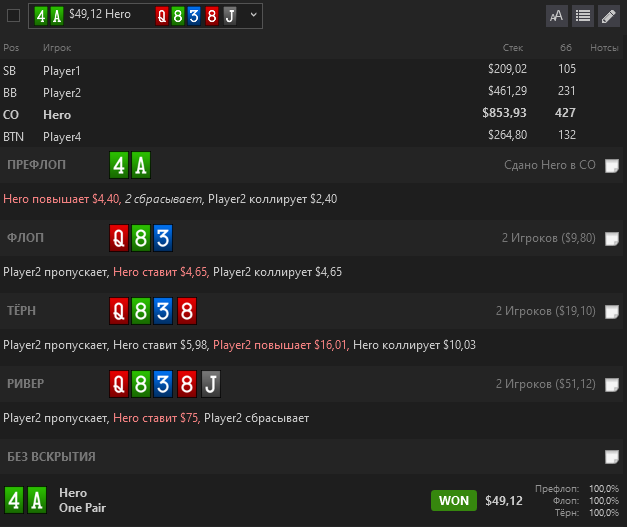Image resolution: width=627 pixels, height=527 pixels.
Task: Click the ПРЕФЛОП street label
Action: coord(36,165)
